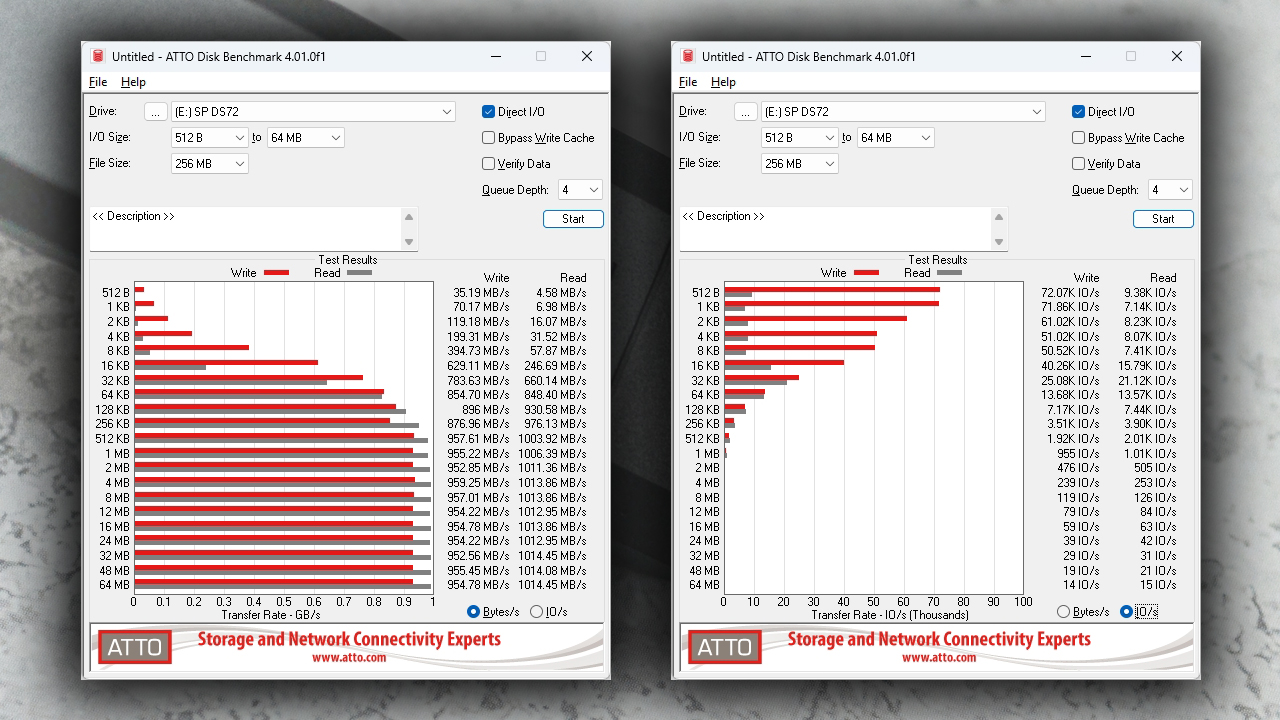
Task: Enable Verify Data in the left window
Action: coord(489,164)
